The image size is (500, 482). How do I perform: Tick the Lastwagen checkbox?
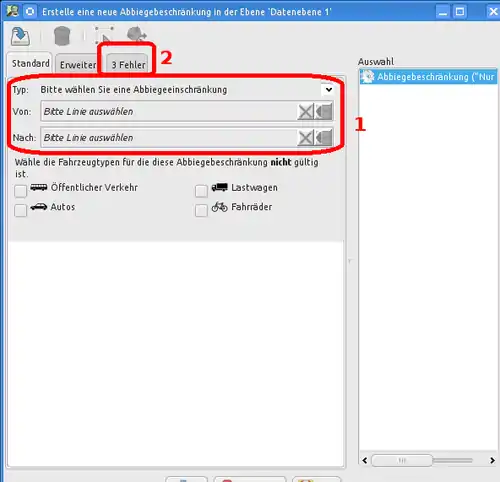(201, 191)
